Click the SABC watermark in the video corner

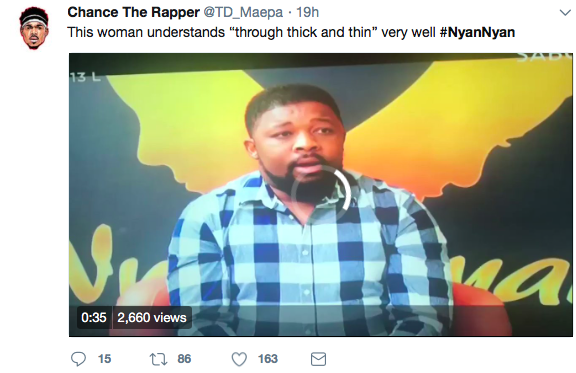click(x=544, y=56)
